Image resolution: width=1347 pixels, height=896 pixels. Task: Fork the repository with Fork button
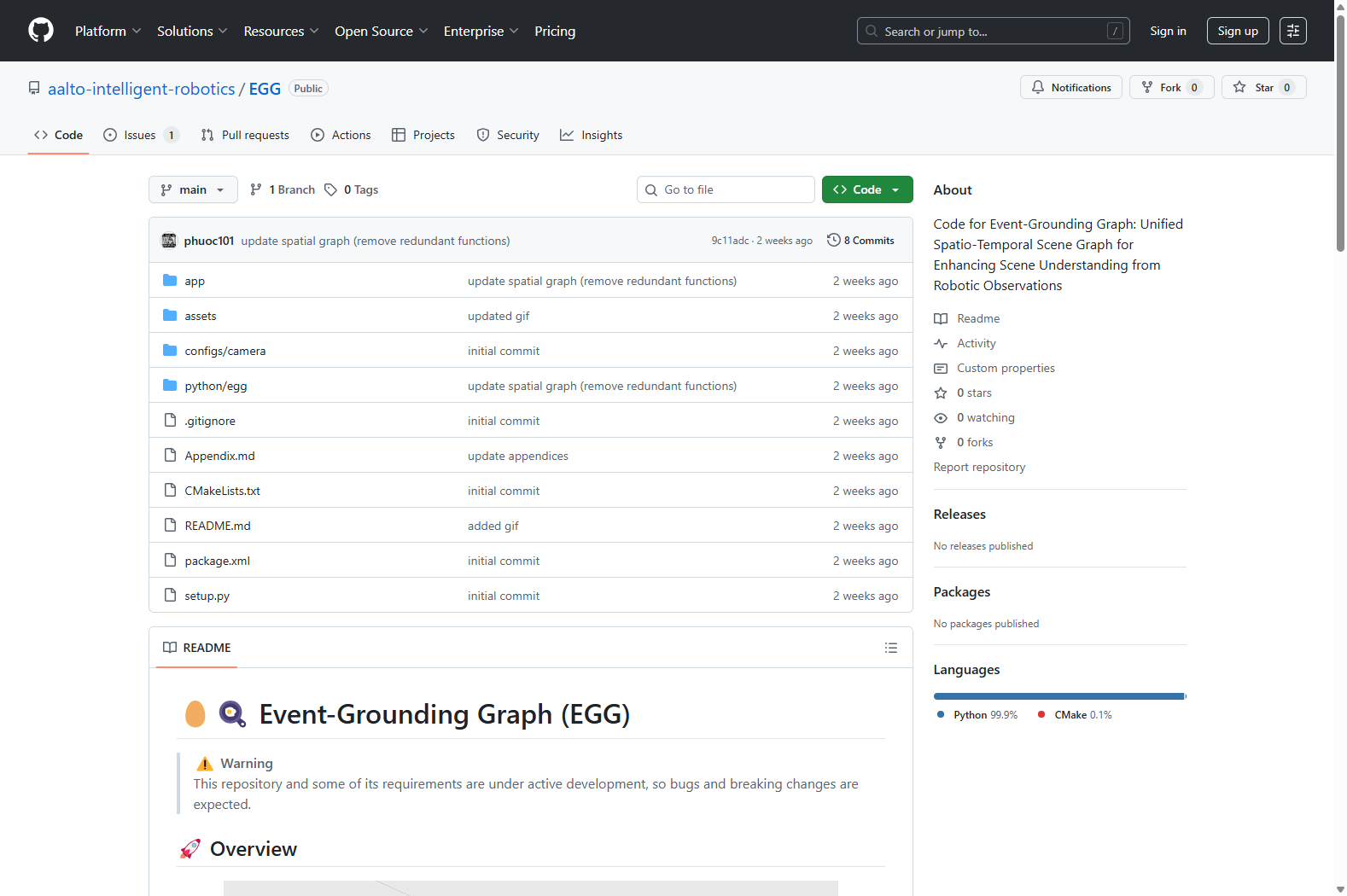1172,87
